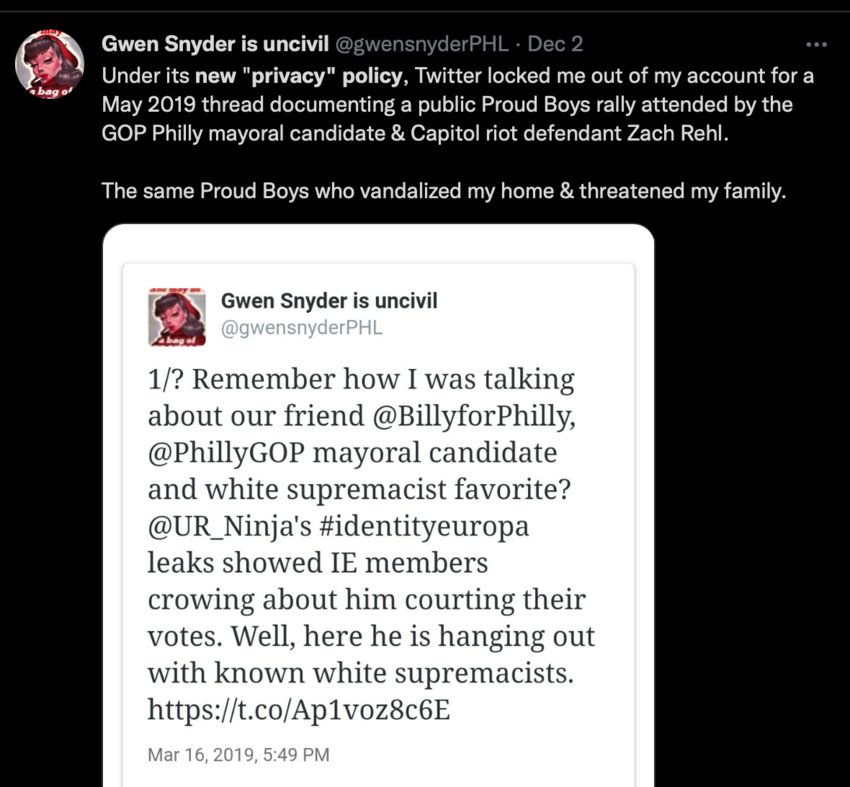
Task: Open the @gwensnyderPHL handle in header
Action: coord(422,44)
